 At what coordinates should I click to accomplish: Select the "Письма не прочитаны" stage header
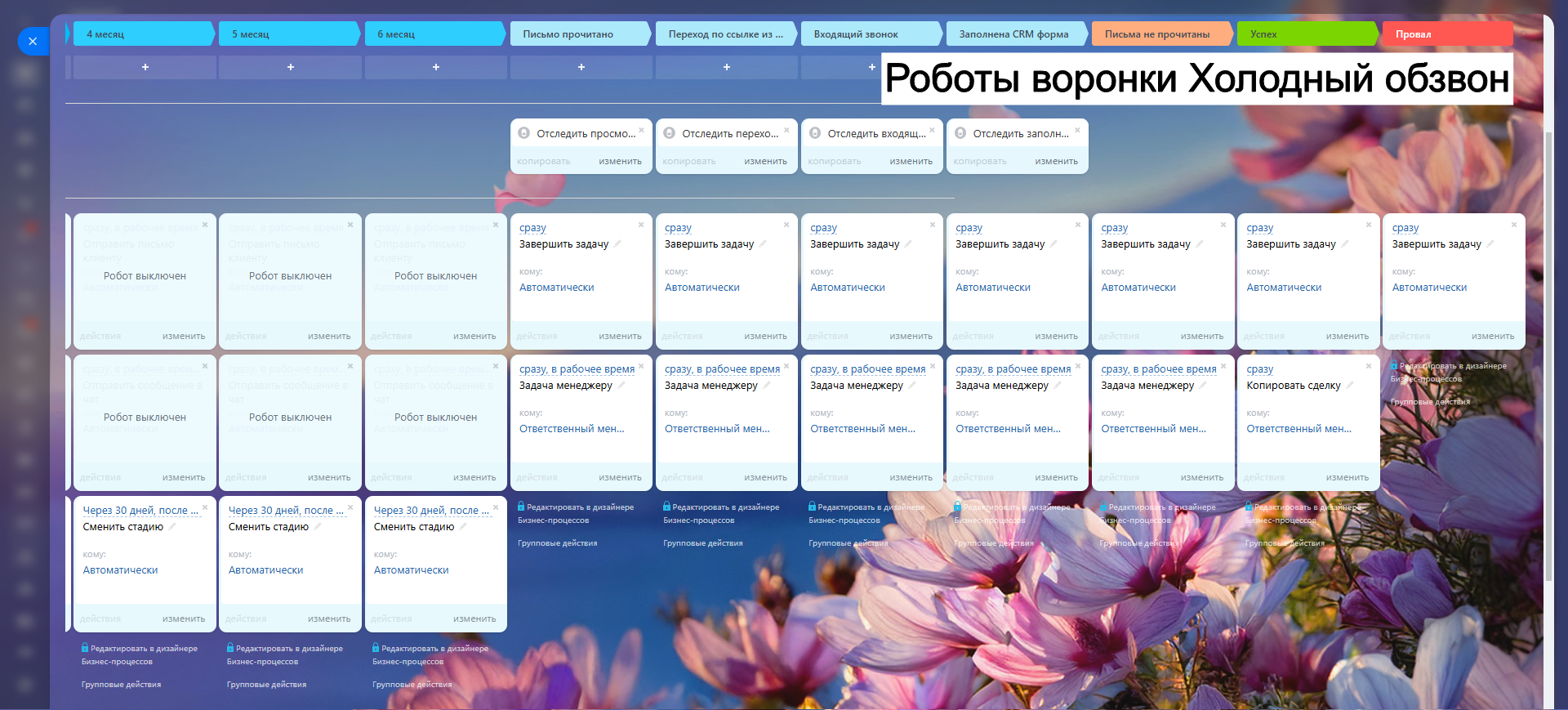tap(1163, 34)
